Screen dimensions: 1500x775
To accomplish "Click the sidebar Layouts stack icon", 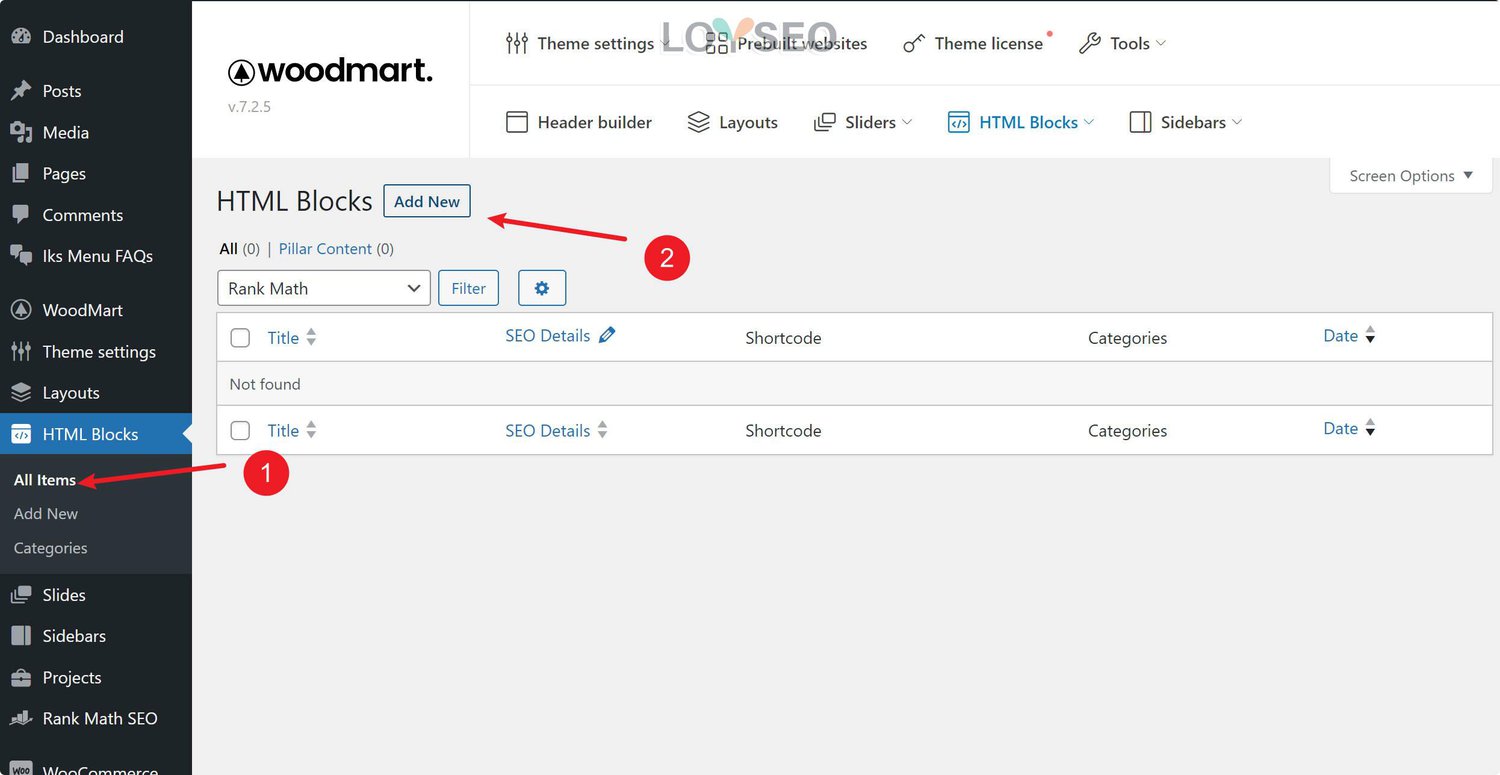I will [x=21, y=393].
